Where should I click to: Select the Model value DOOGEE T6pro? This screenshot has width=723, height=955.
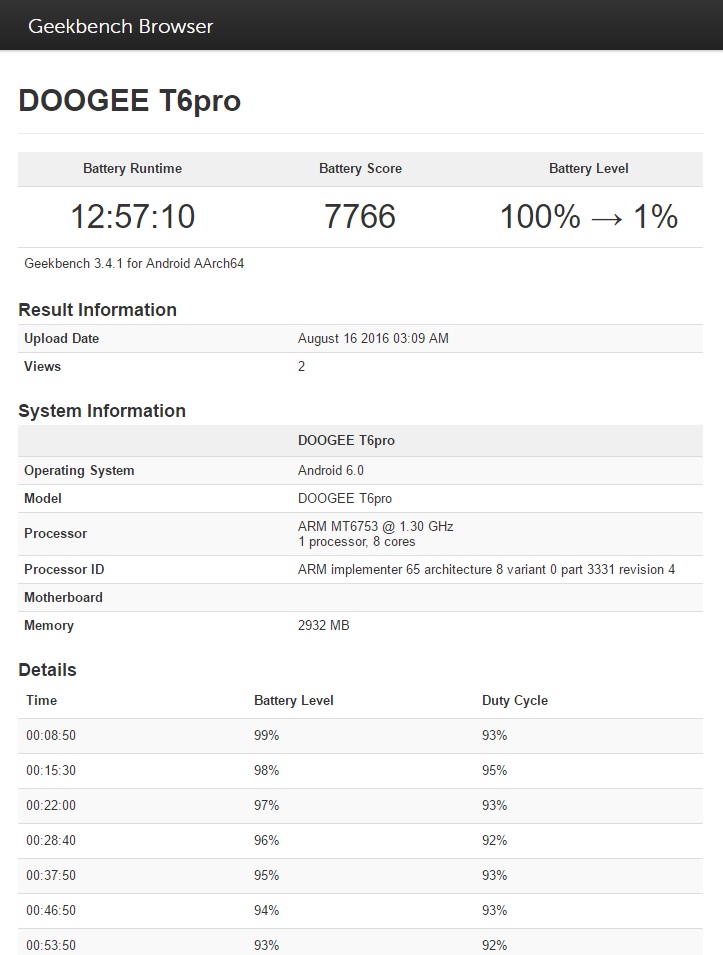(x=345, y=499)
